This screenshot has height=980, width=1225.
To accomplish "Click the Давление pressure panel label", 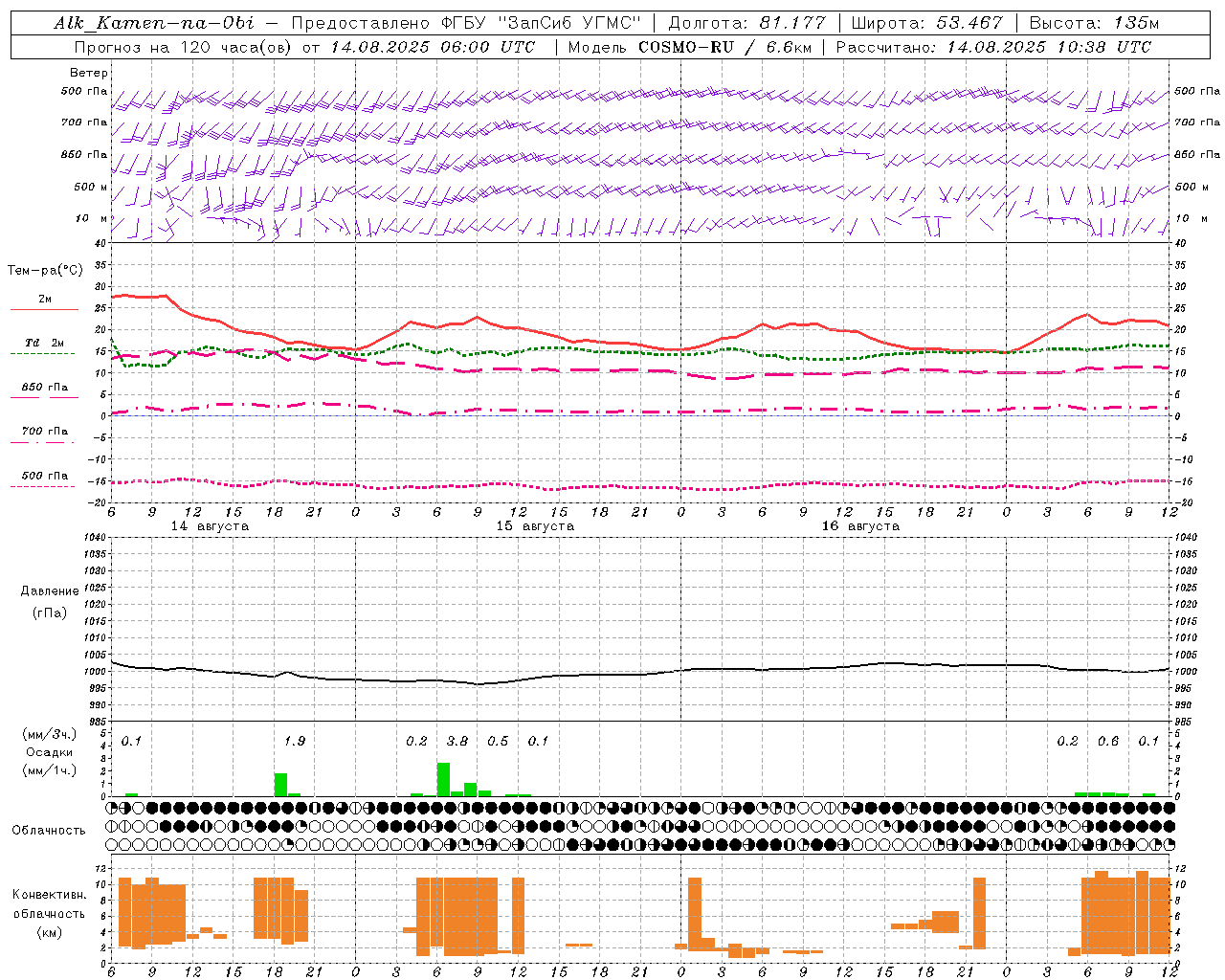I will (50, 590).
